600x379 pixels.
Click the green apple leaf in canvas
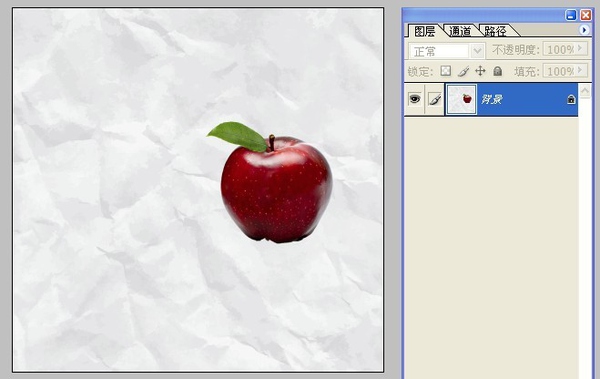click(238, 137)
